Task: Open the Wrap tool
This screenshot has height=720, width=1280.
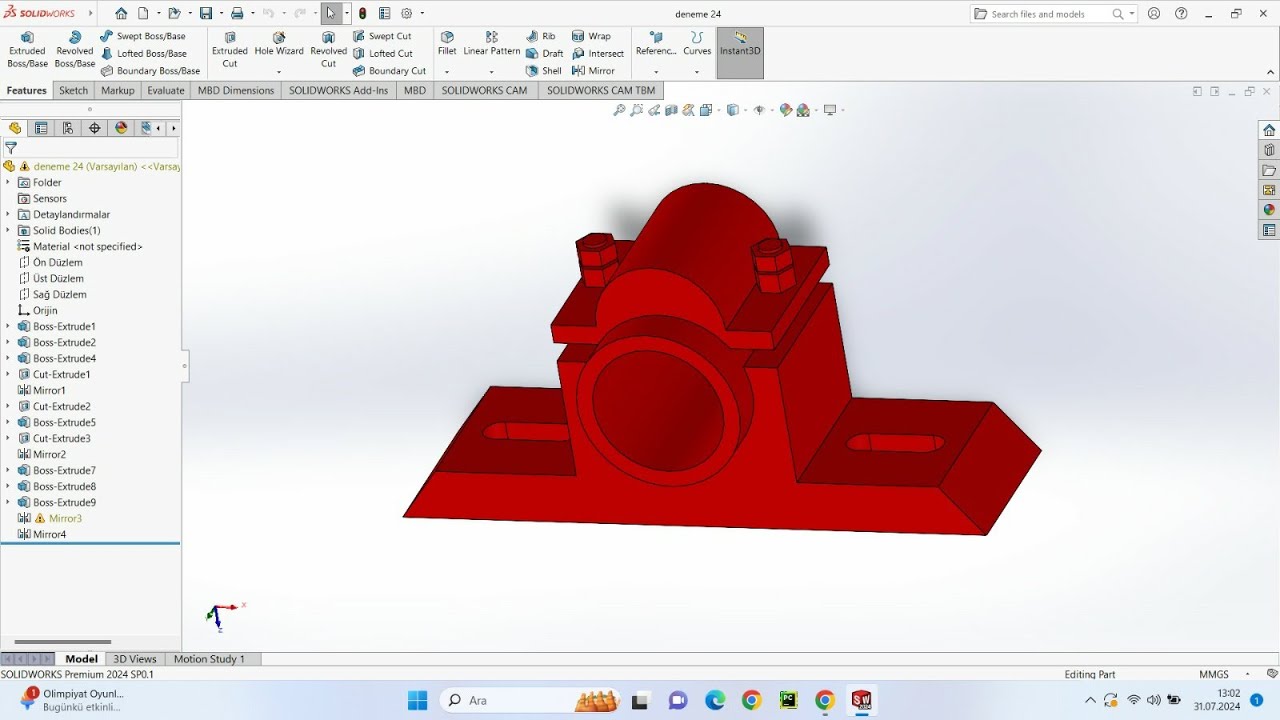Action: point(591,36)
